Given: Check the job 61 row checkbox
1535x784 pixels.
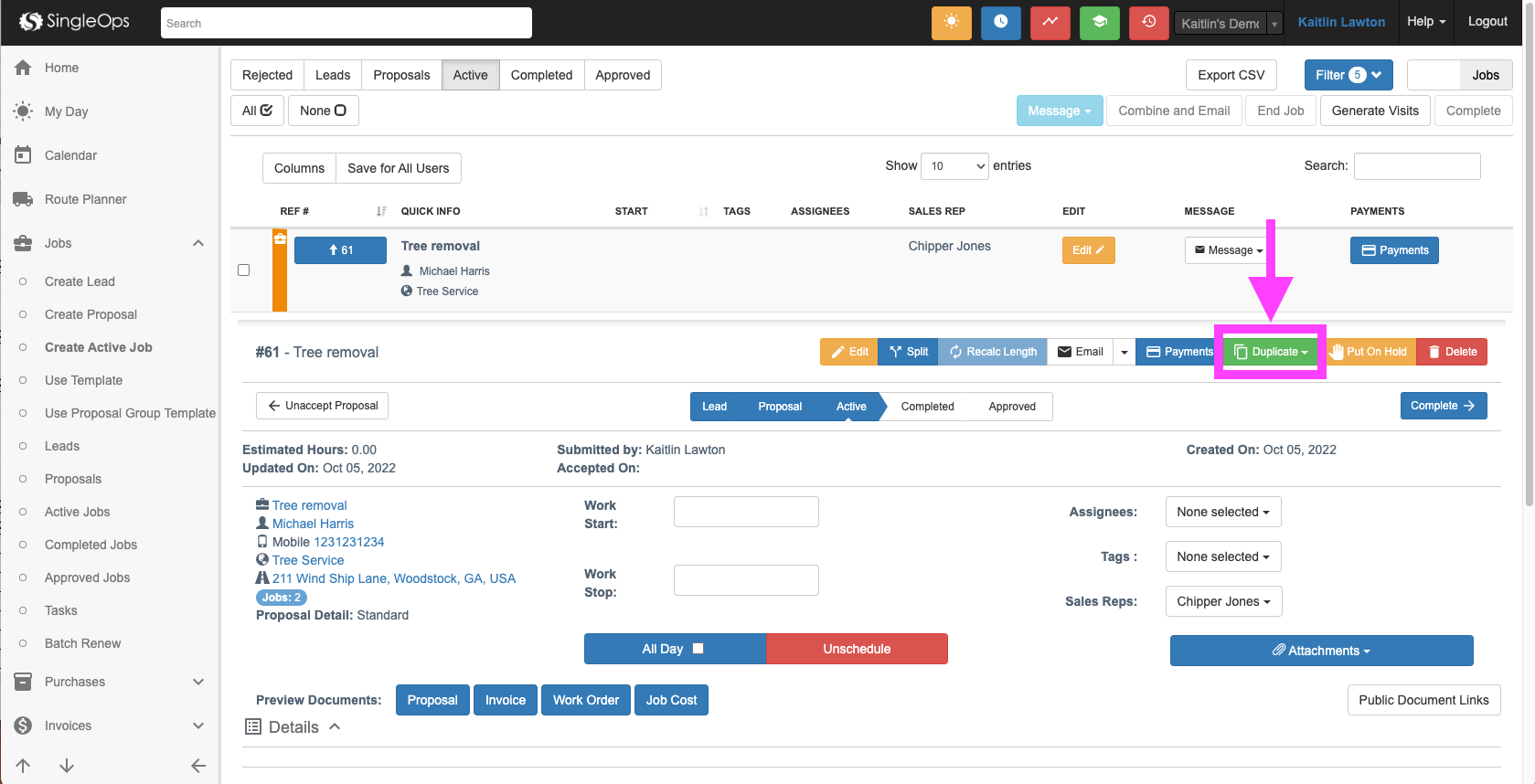Looking at the screenshot, I should 243,270.
